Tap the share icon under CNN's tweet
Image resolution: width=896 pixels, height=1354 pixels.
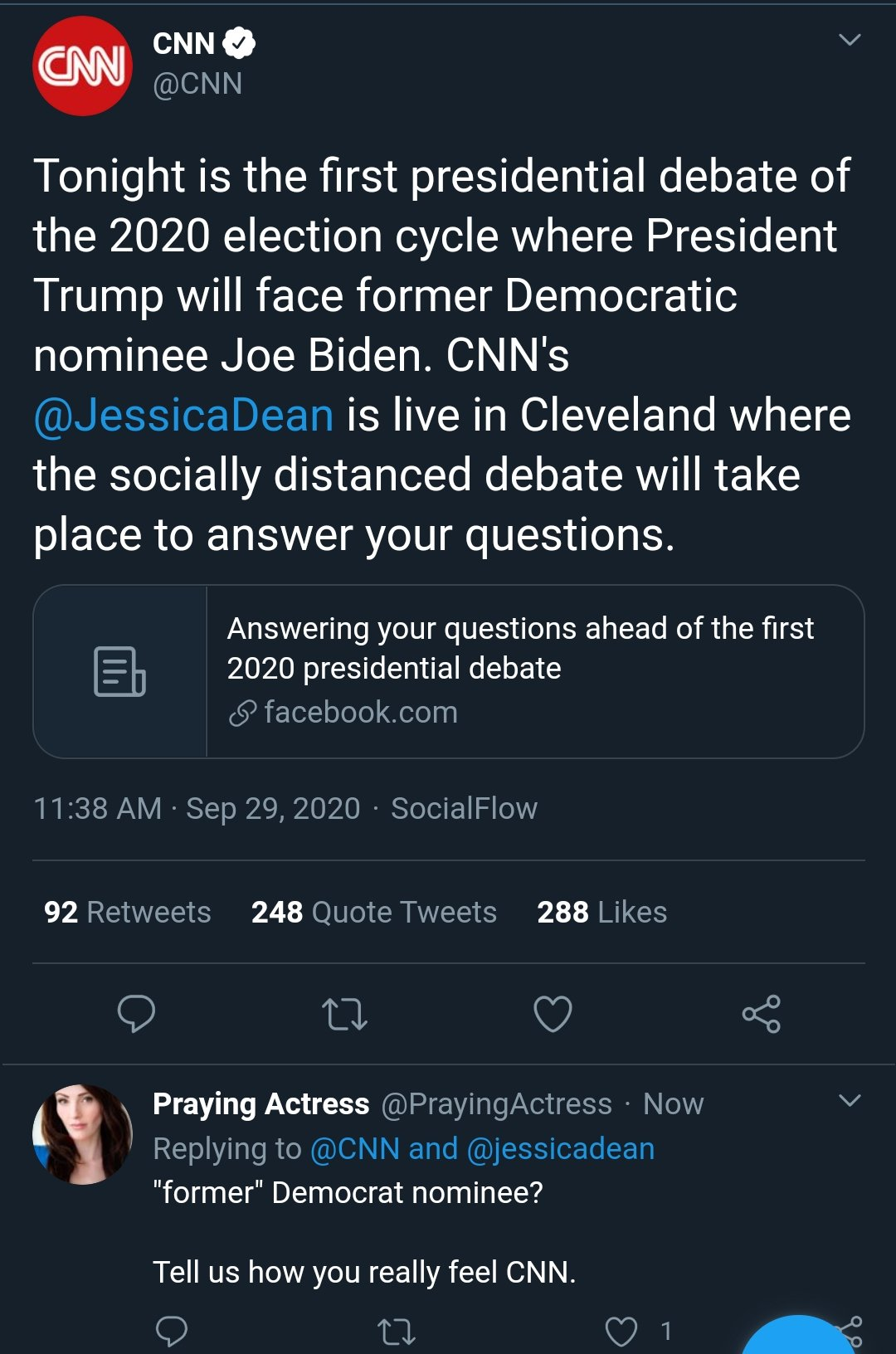[761, 1013]
